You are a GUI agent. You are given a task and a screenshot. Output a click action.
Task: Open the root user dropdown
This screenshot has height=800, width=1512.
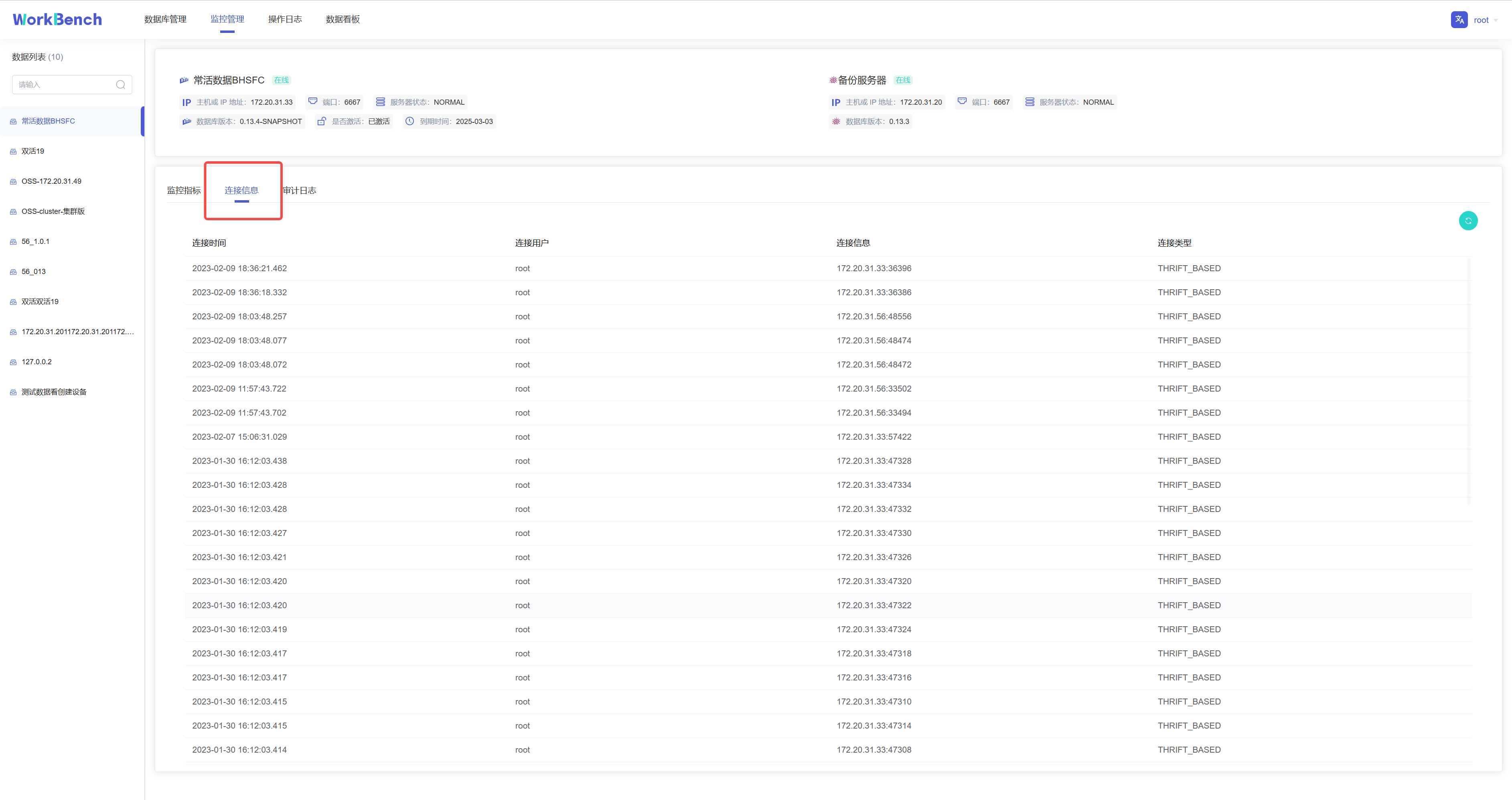tap(1484, 19)
